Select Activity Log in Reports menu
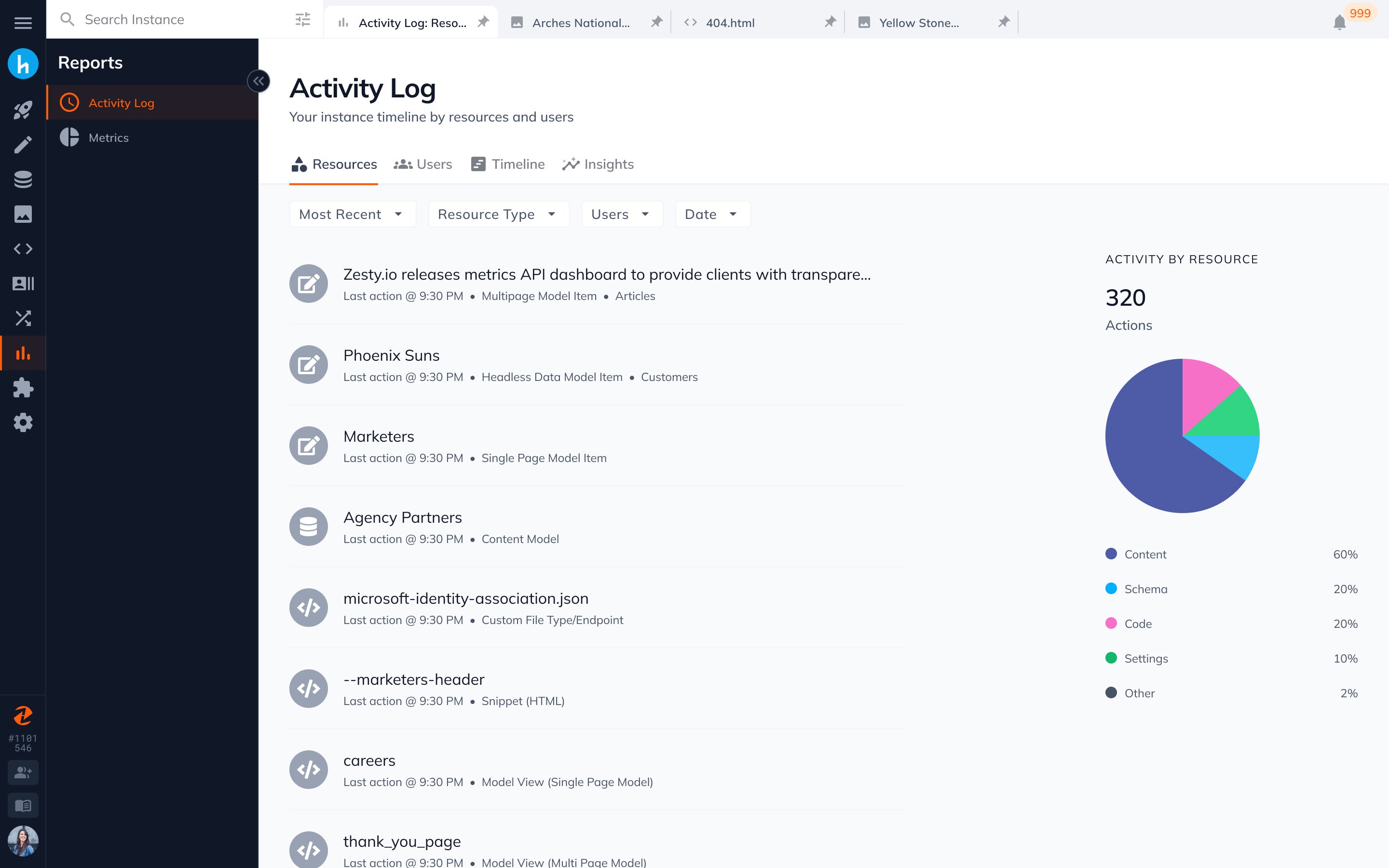The height and width of the screenshot is (868, 1389). (x=153, y=103)
